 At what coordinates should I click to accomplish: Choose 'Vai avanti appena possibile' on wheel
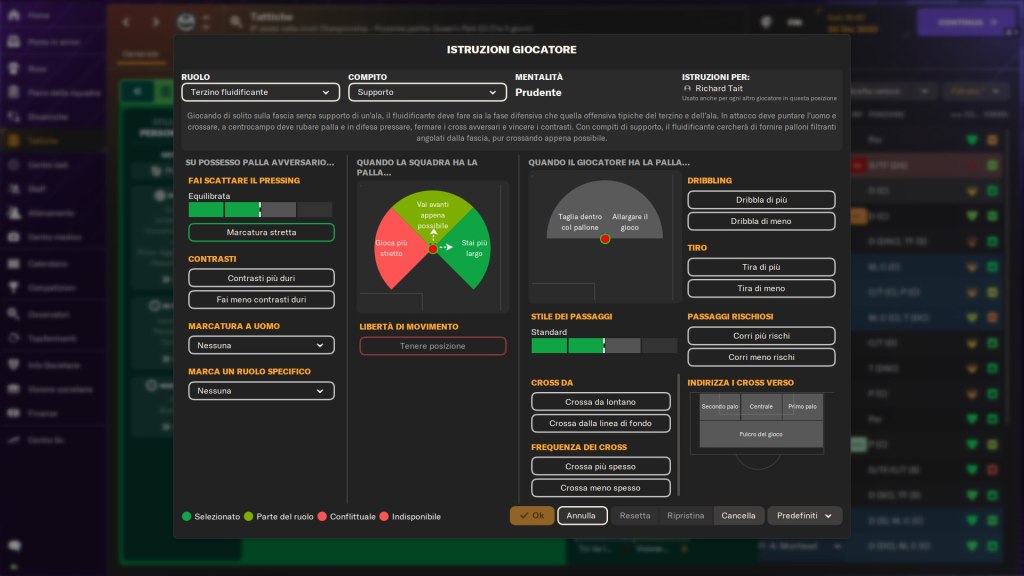[x=432, y=210]
